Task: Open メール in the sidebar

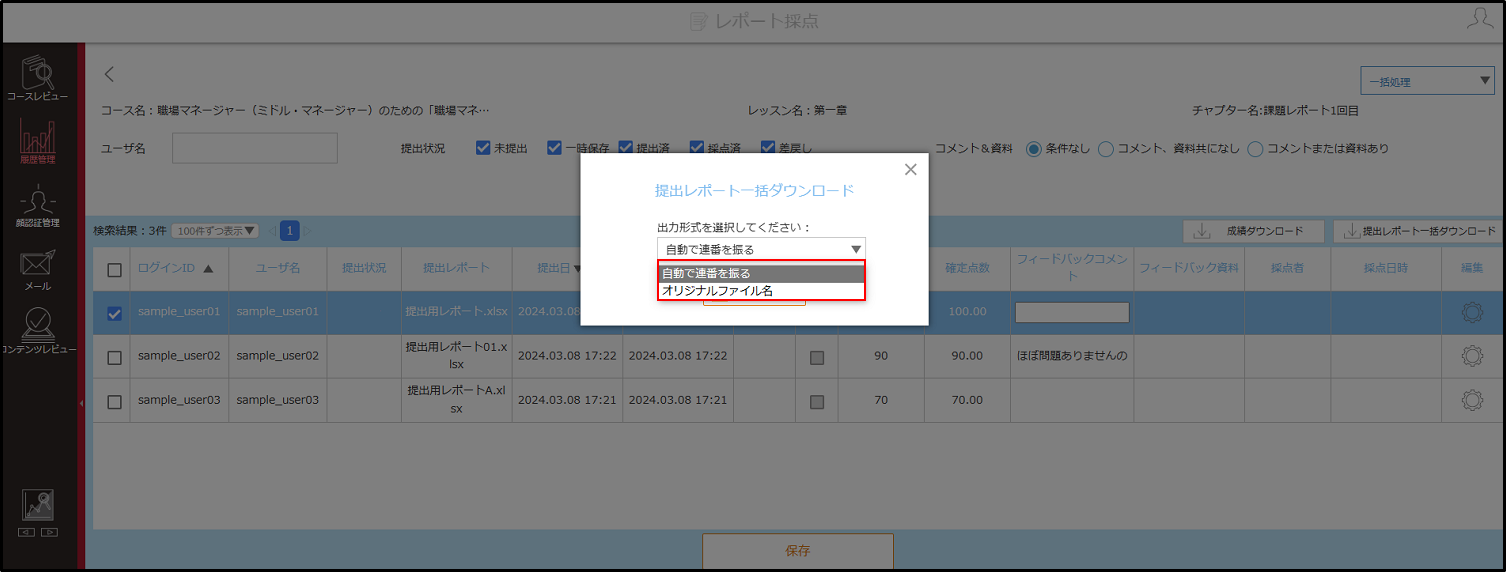Action: (x=37, y=270)
